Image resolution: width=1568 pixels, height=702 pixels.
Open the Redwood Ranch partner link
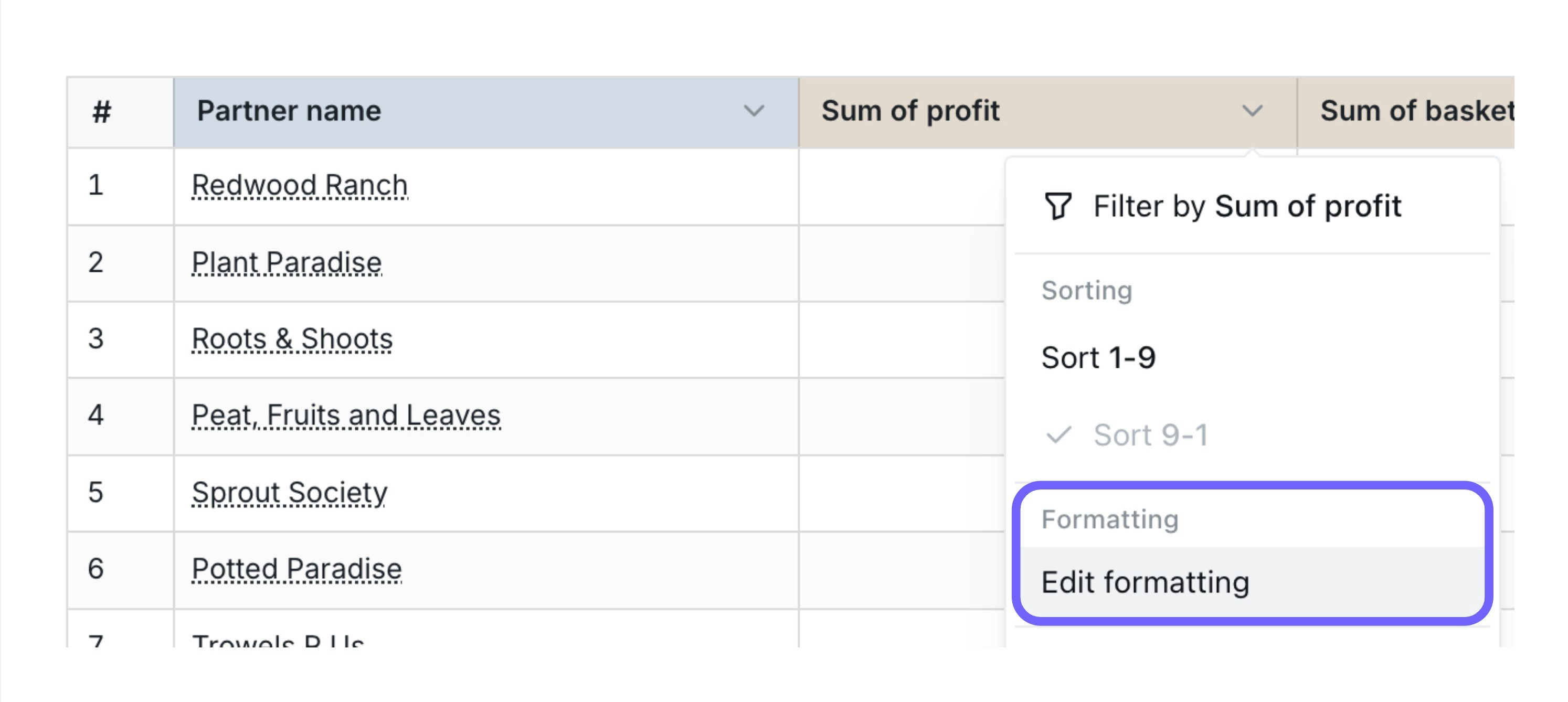[x=300, y=185]
